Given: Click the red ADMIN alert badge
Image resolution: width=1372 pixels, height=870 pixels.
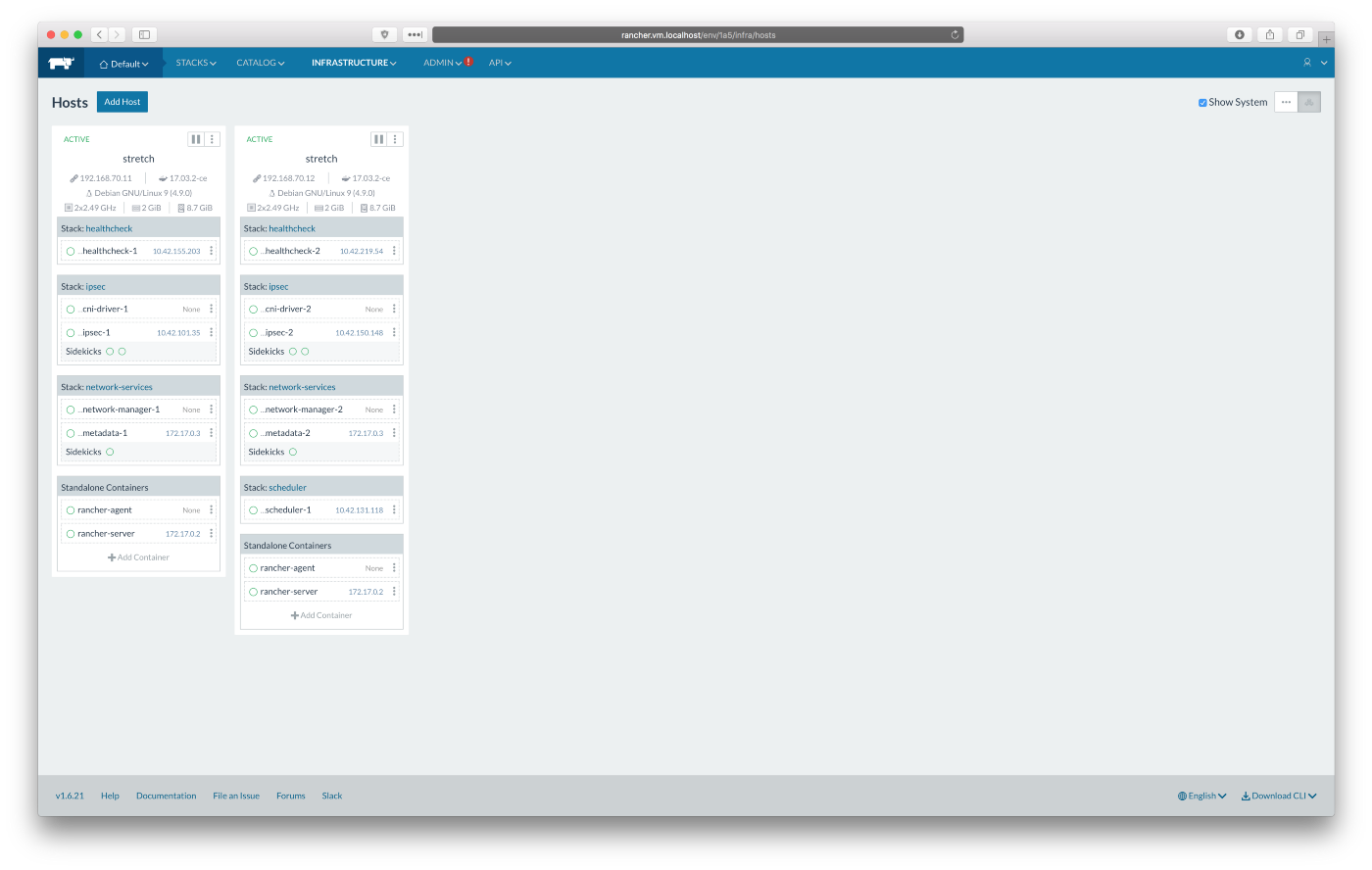Looking at the screenshot, I should [468, 62].
